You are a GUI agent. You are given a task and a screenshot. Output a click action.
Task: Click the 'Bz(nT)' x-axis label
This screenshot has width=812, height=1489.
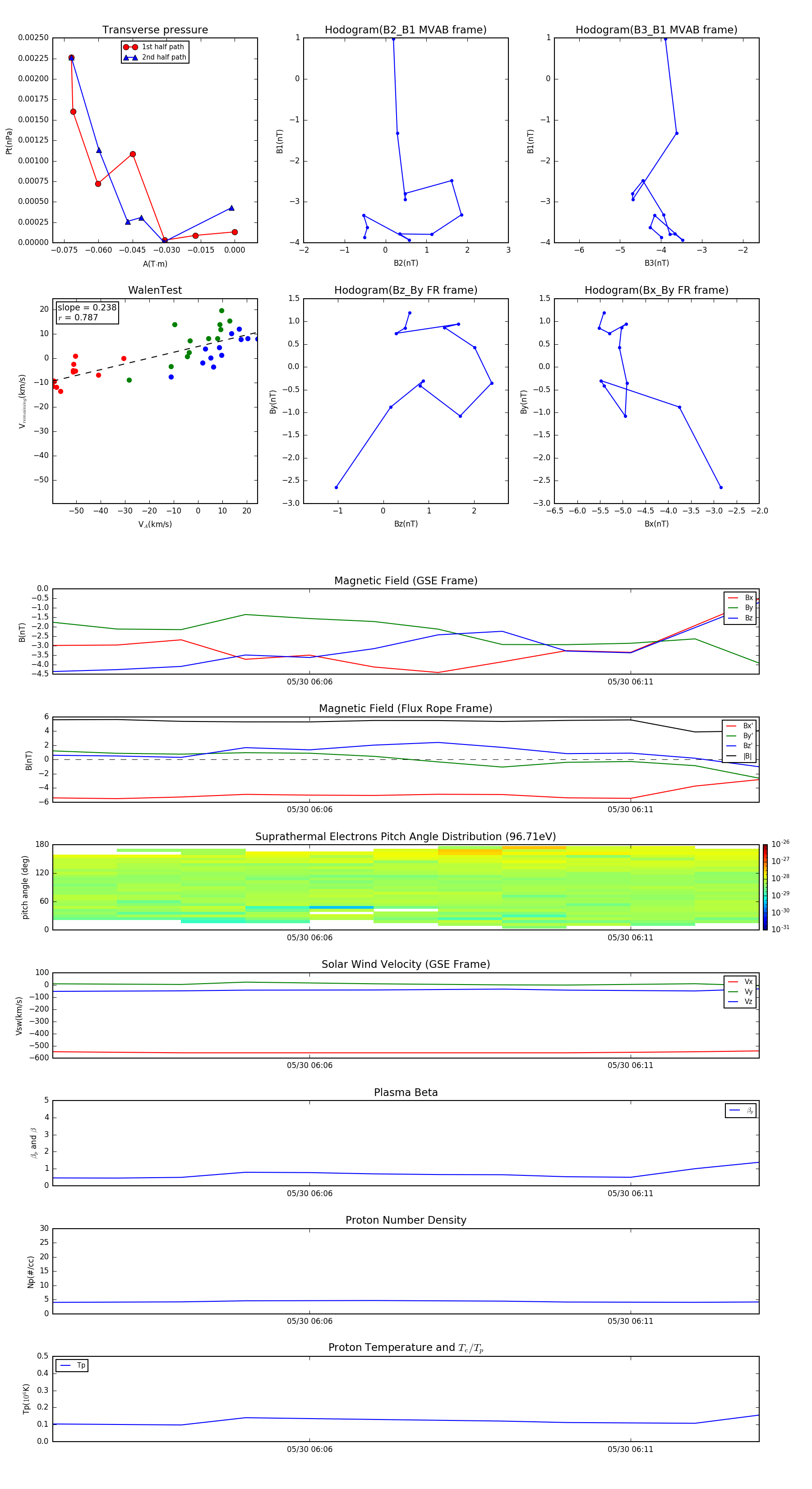tap(406, 524)
